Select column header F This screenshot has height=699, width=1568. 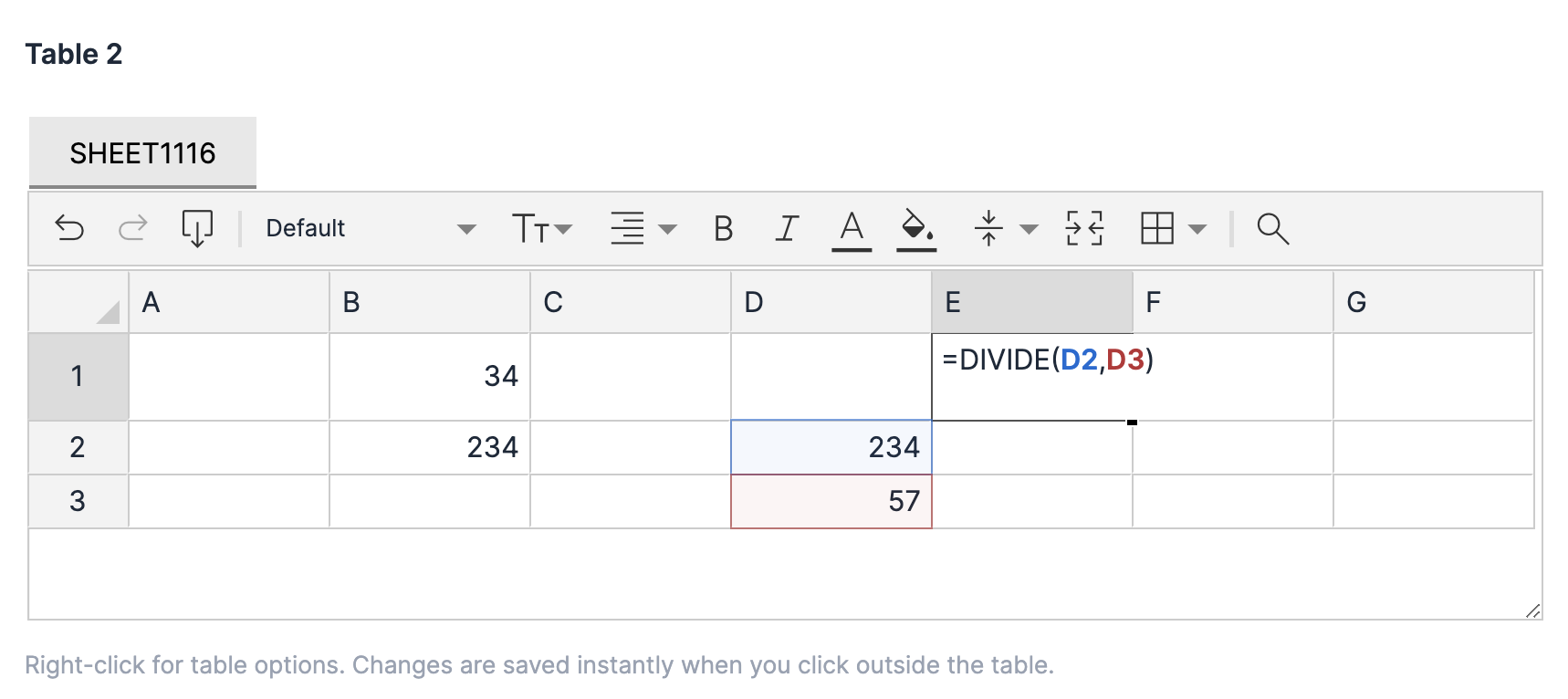pos(1232,302)
